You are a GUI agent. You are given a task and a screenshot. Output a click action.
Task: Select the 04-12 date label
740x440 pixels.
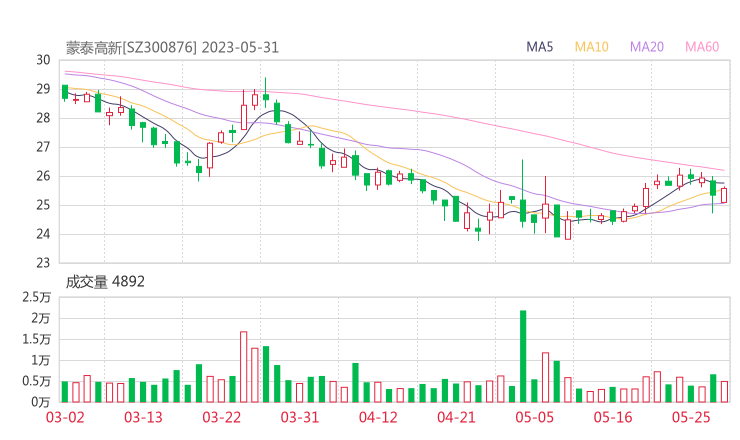(x=378, y=417)
